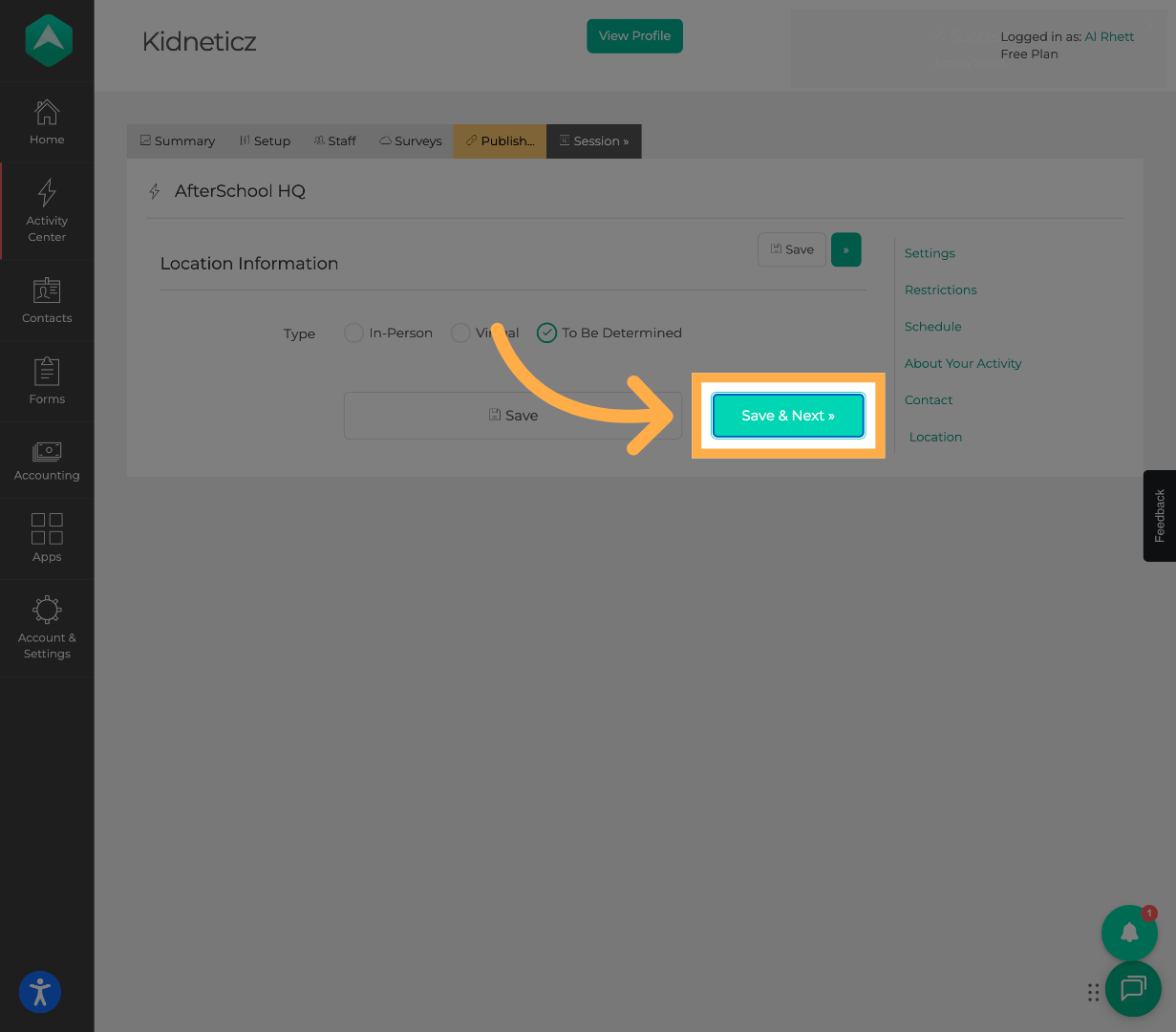This screenshot has width=1176, height=1032.
Task: Click the View Profile button
Action: tap(634, 36)
